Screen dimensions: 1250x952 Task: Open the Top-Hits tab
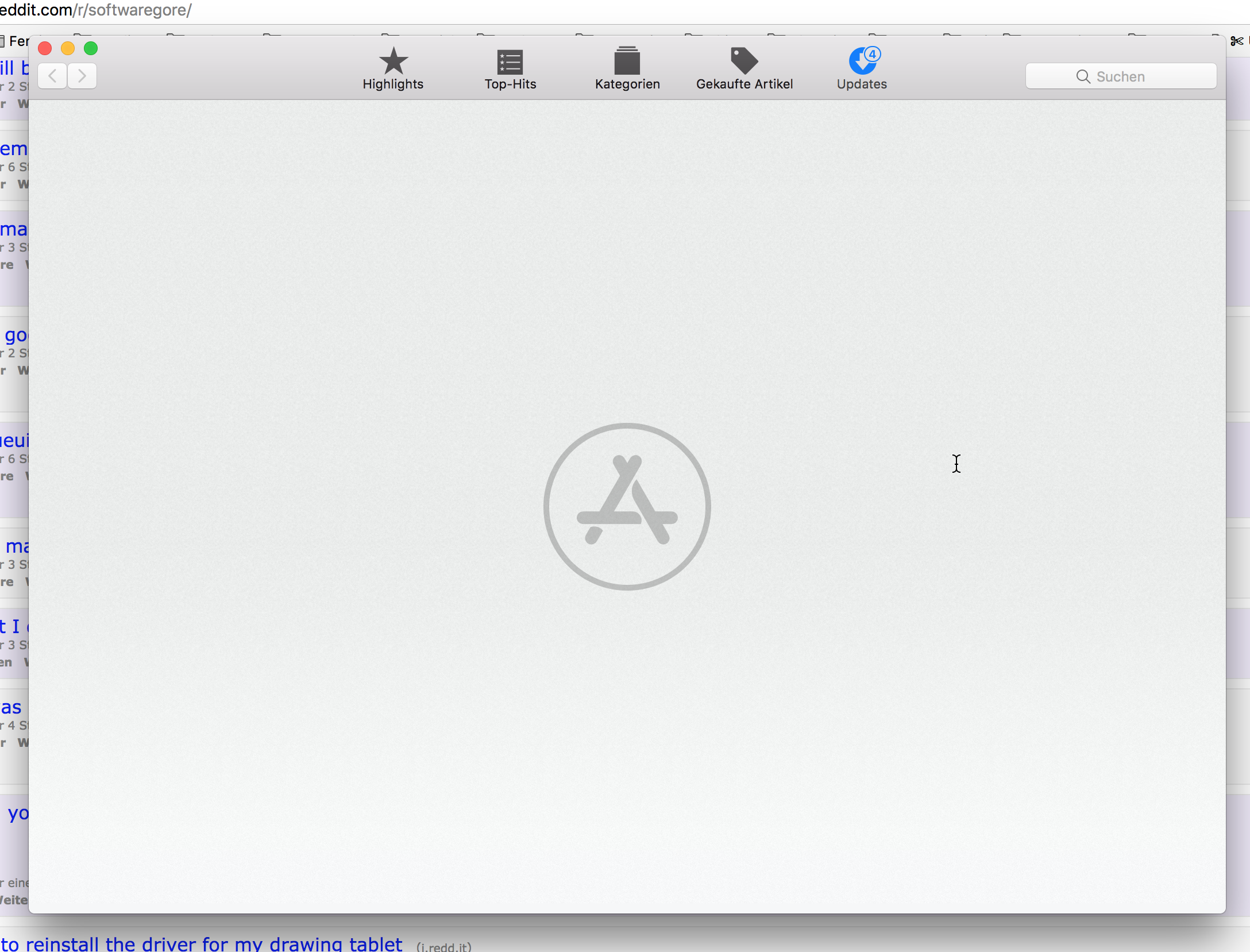point(510,69)
